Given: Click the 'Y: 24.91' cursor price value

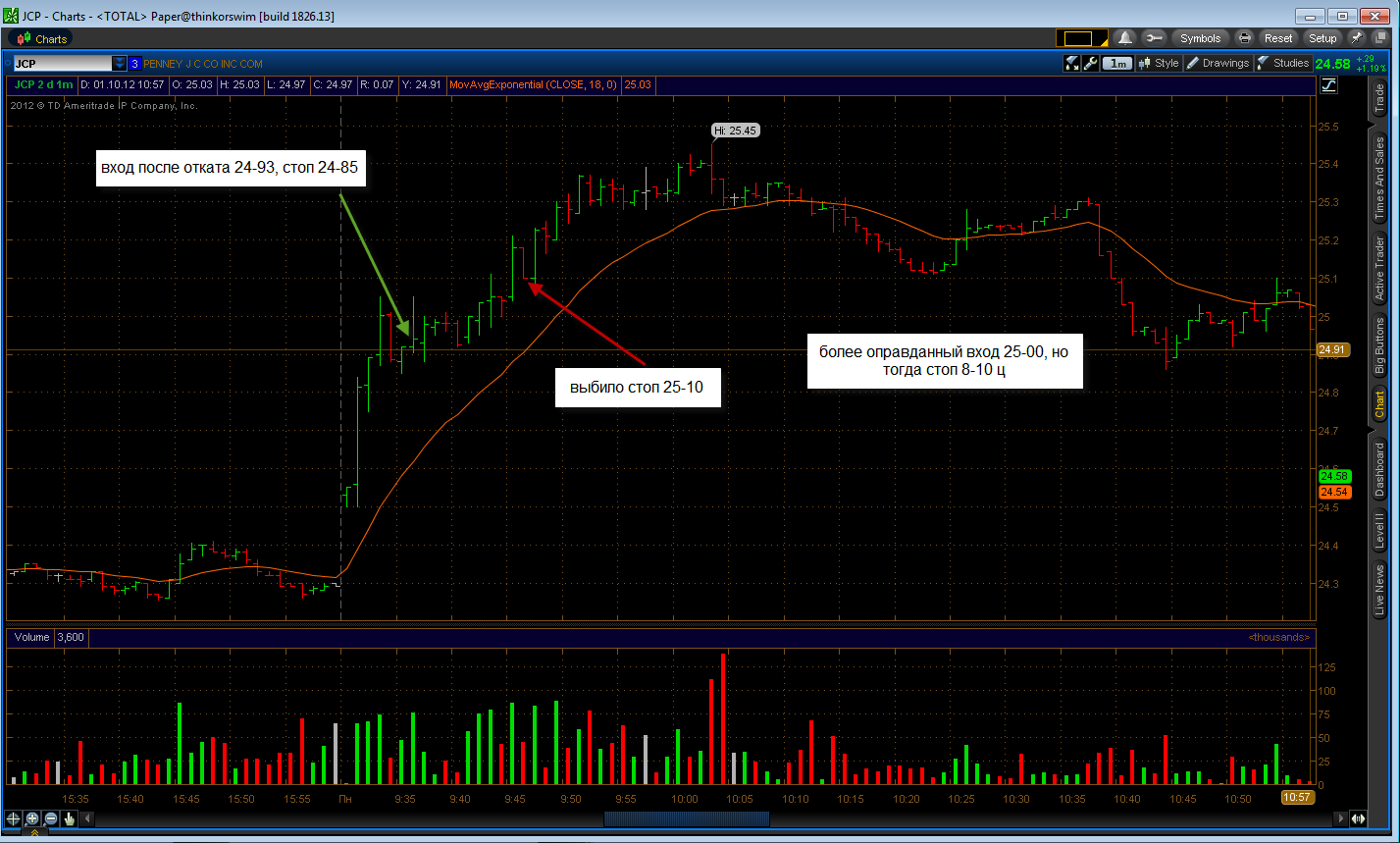Looking at the screenshot, I should click(422, 84).
